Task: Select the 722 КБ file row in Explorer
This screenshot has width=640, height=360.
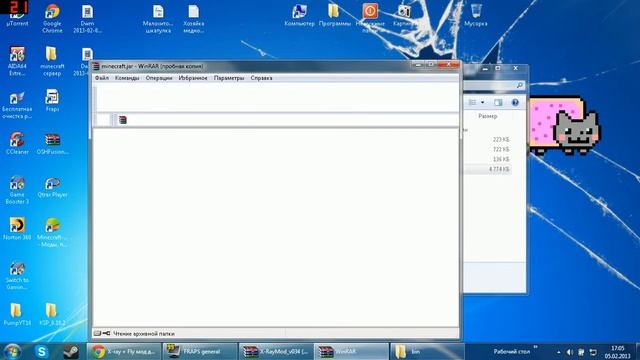Action: coord(487,149)
